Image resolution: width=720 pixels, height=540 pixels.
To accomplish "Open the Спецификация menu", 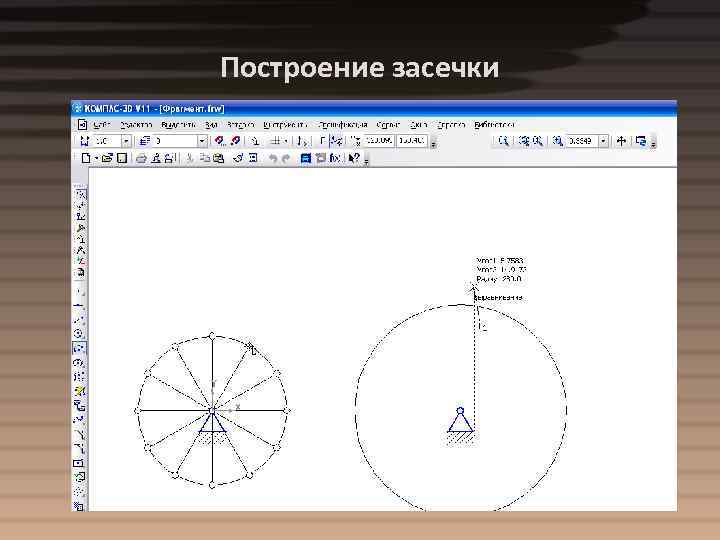I will (343, 125).
